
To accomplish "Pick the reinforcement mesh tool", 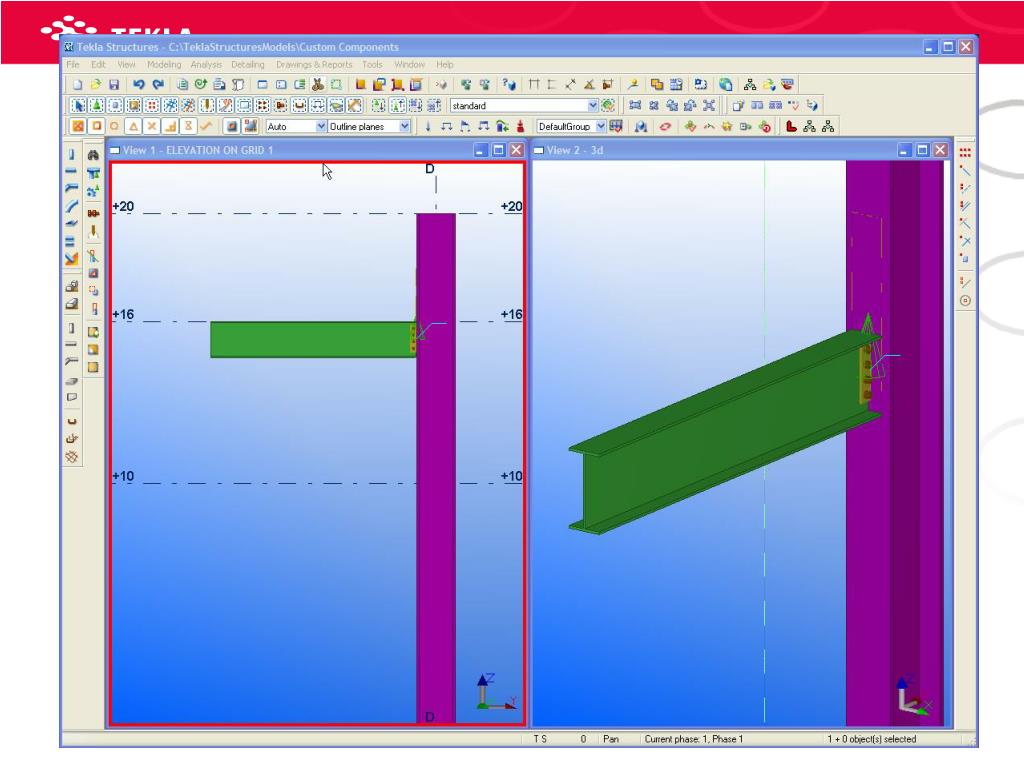I will coord(72,457).
